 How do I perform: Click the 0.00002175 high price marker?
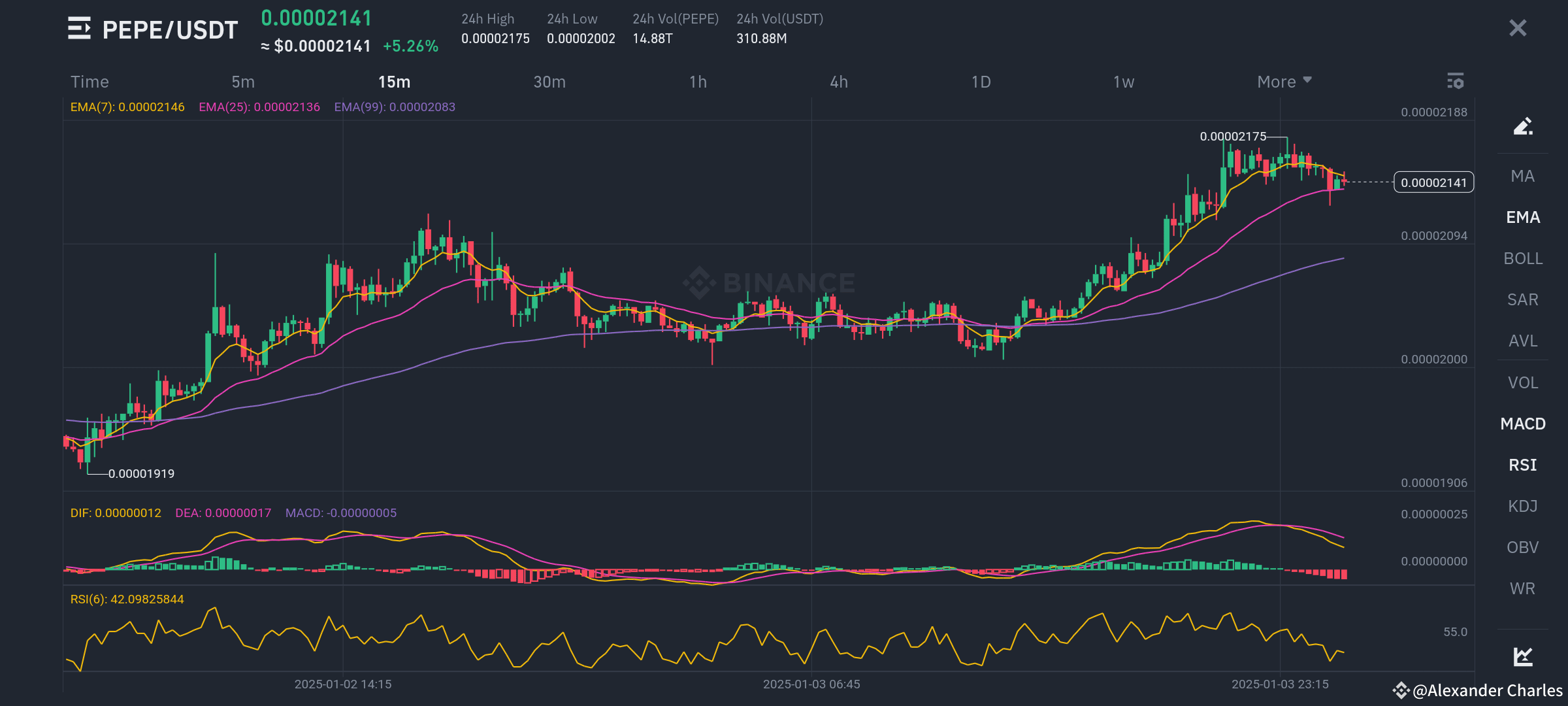1232,137
